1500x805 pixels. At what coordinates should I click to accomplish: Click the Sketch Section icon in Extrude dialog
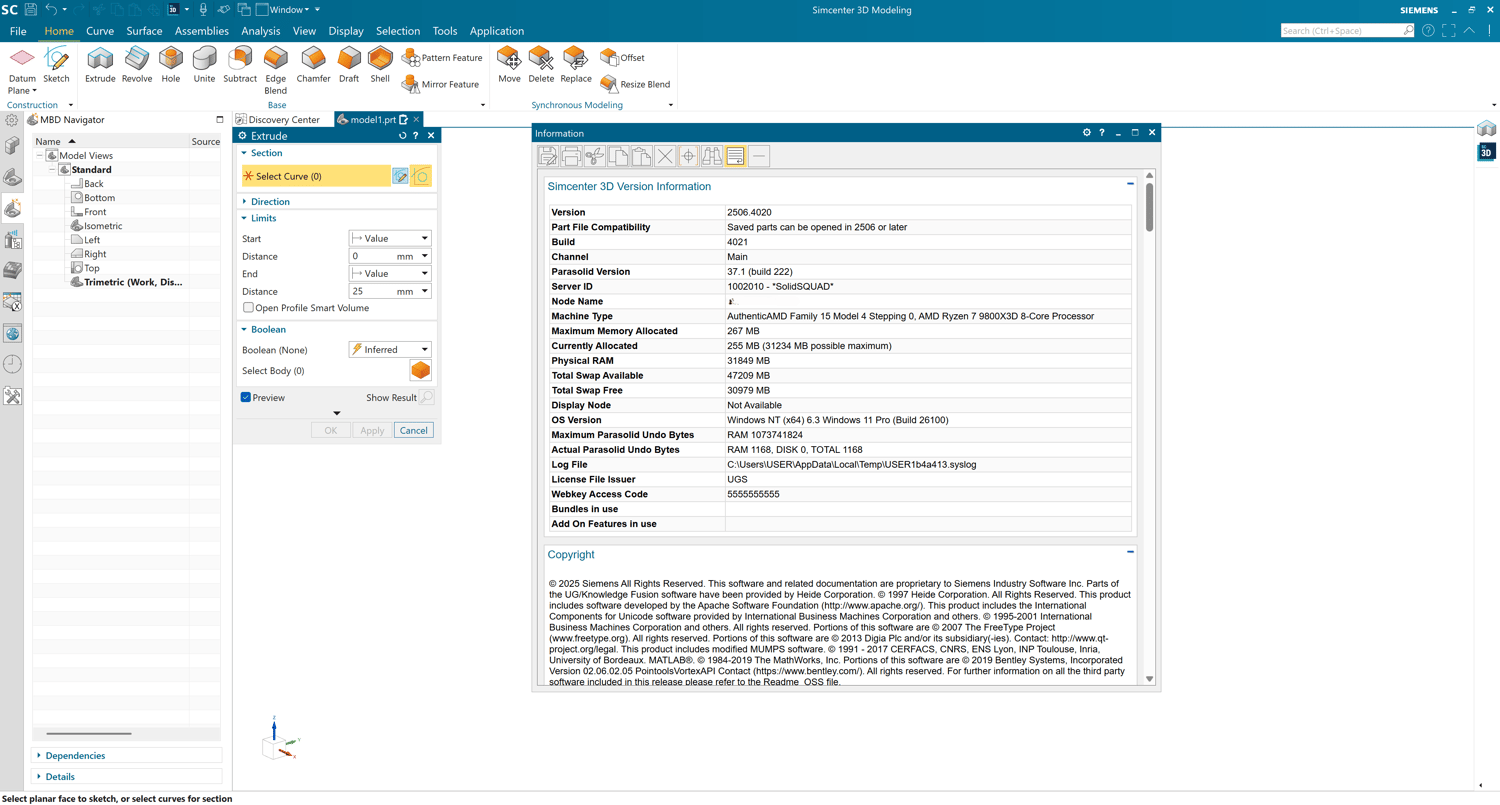click(x=400, y=176)
